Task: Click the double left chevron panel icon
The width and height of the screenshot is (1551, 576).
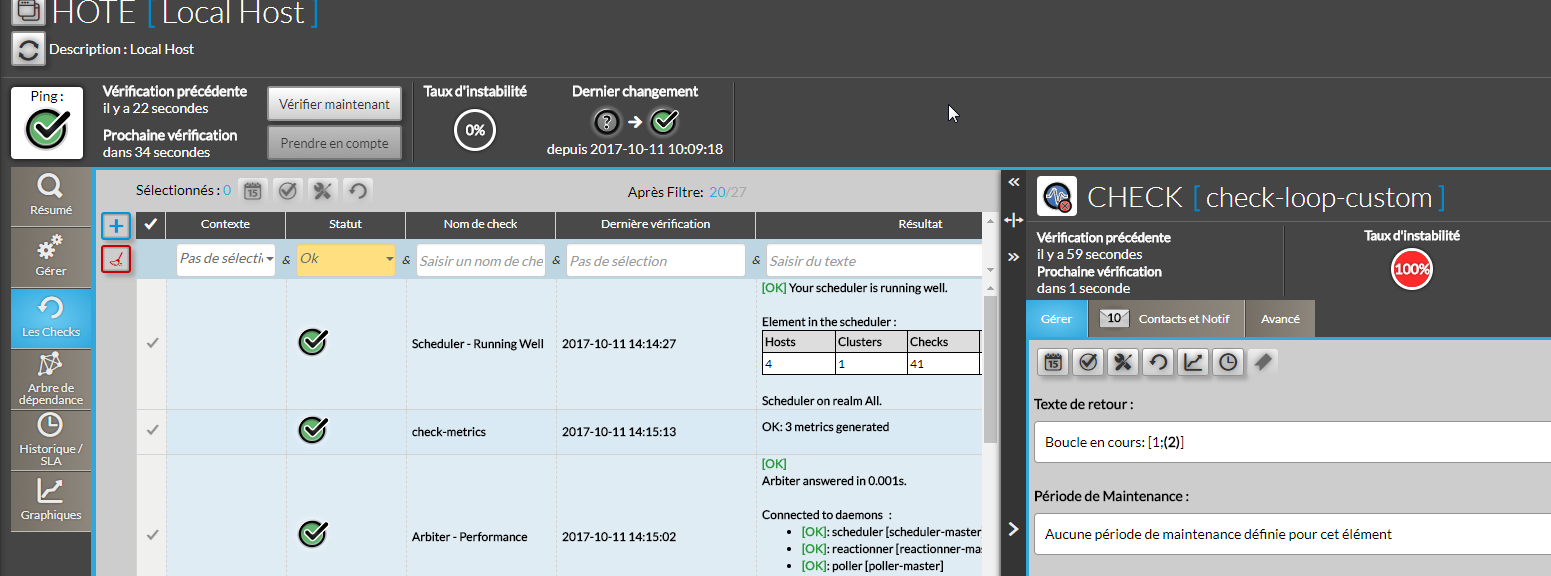Action: [x=1014, y=182]
